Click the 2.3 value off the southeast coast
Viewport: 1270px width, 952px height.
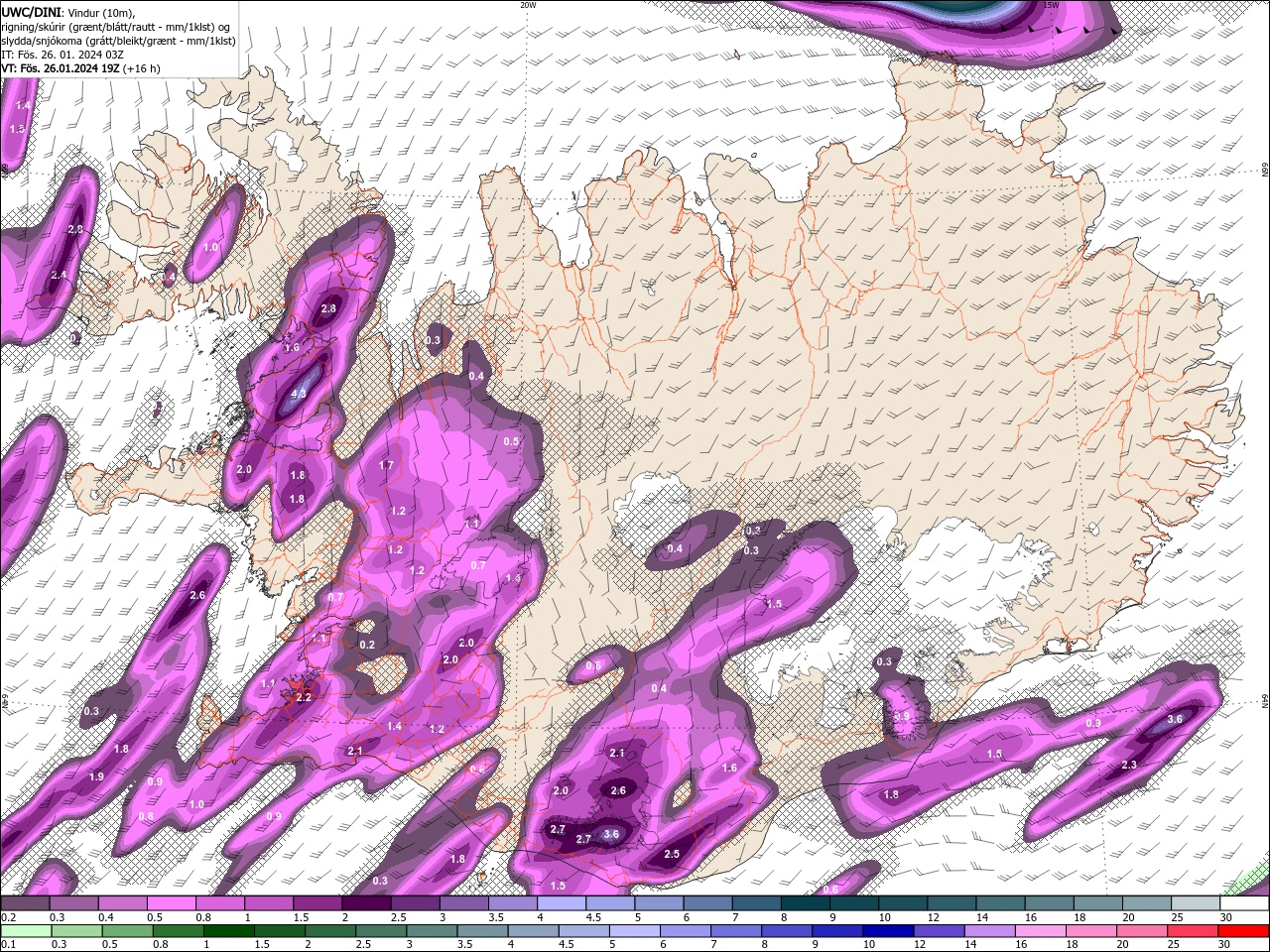(1129, 765)
